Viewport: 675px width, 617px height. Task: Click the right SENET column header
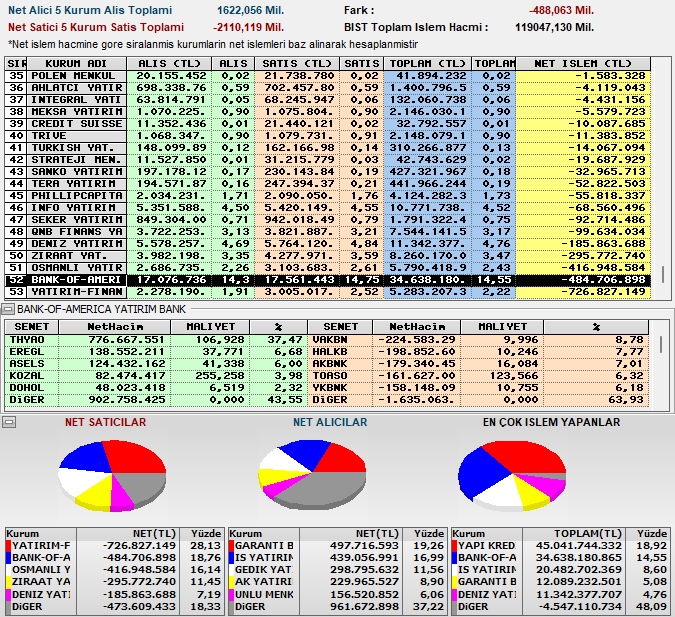coord(340,327)
